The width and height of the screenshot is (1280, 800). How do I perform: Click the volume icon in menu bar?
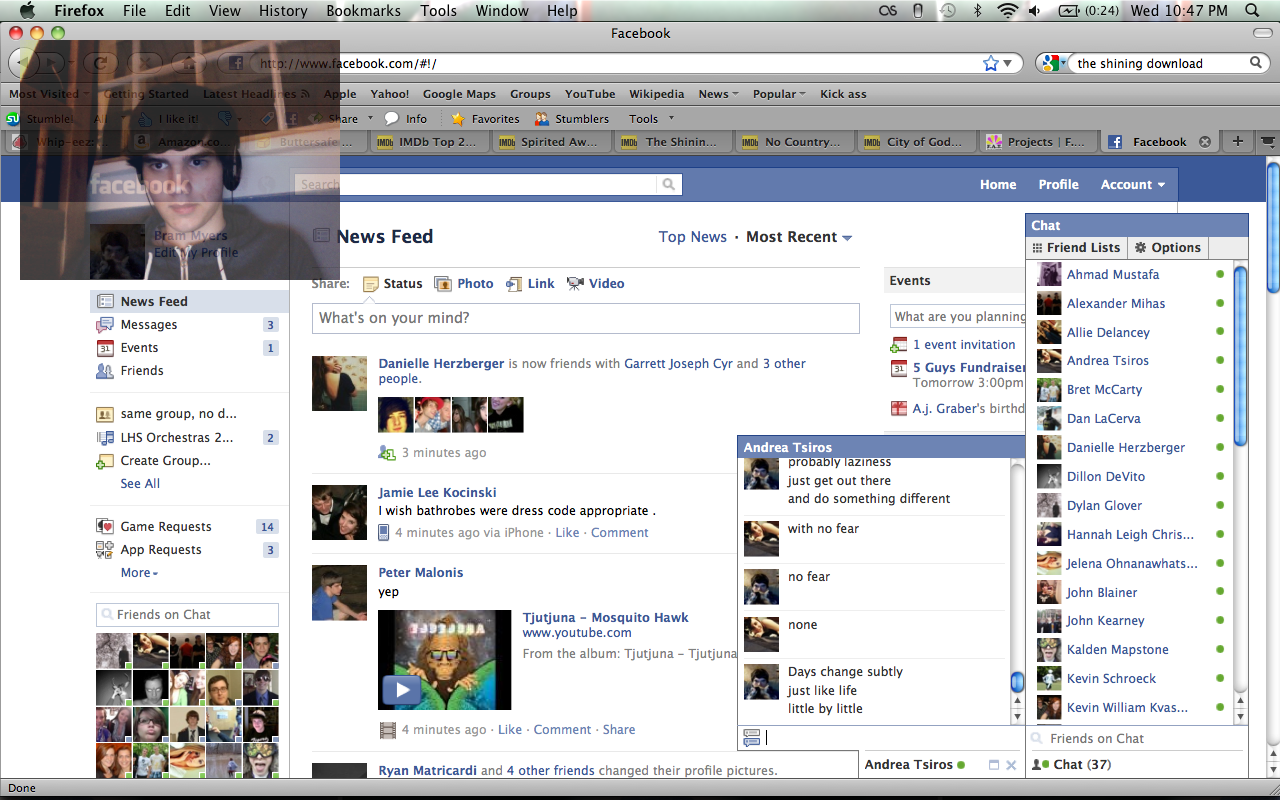pyautogui.click(x=1034, y=11)
